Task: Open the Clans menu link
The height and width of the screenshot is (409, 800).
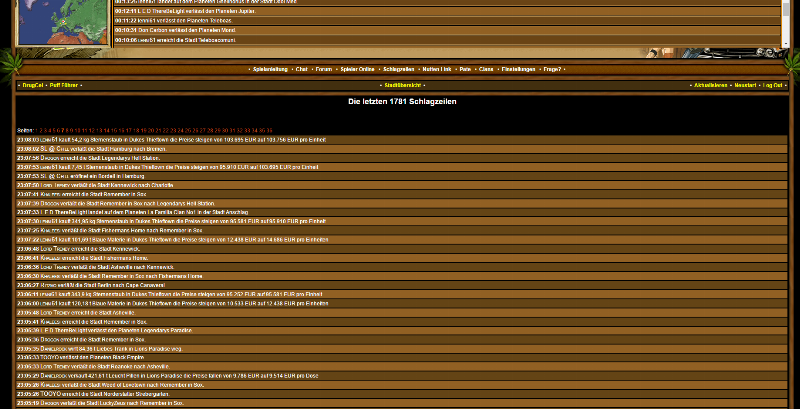Action: pos(486,69)
